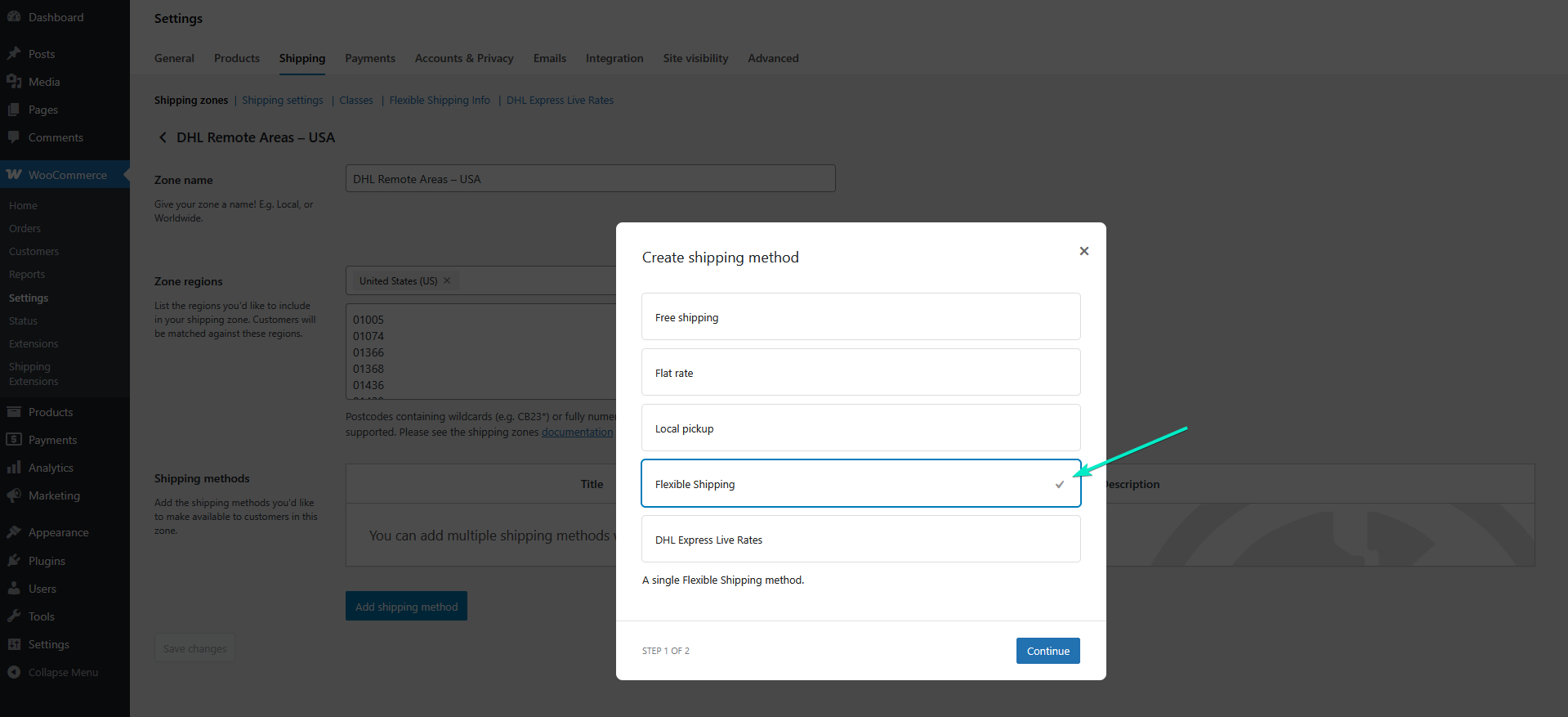1568x717 pixels.
Task: Remove the United States (US) region tag
Action: pyautogui.click(x=447, y=280)
